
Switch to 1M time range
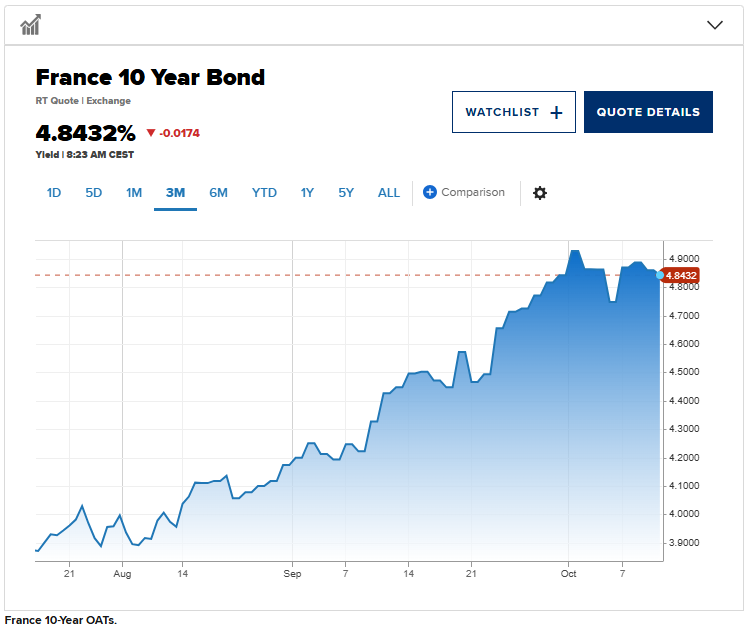[x=134, y=193]
